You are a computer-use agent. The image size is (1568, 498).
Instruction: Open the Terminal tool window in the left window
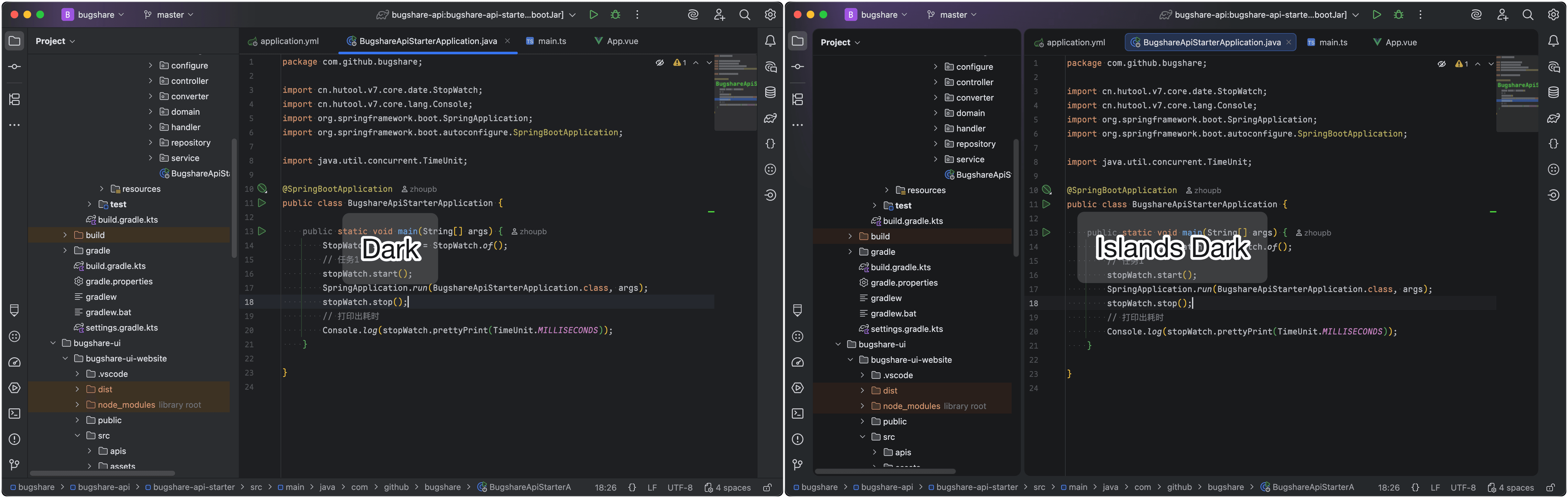(15, 413)
